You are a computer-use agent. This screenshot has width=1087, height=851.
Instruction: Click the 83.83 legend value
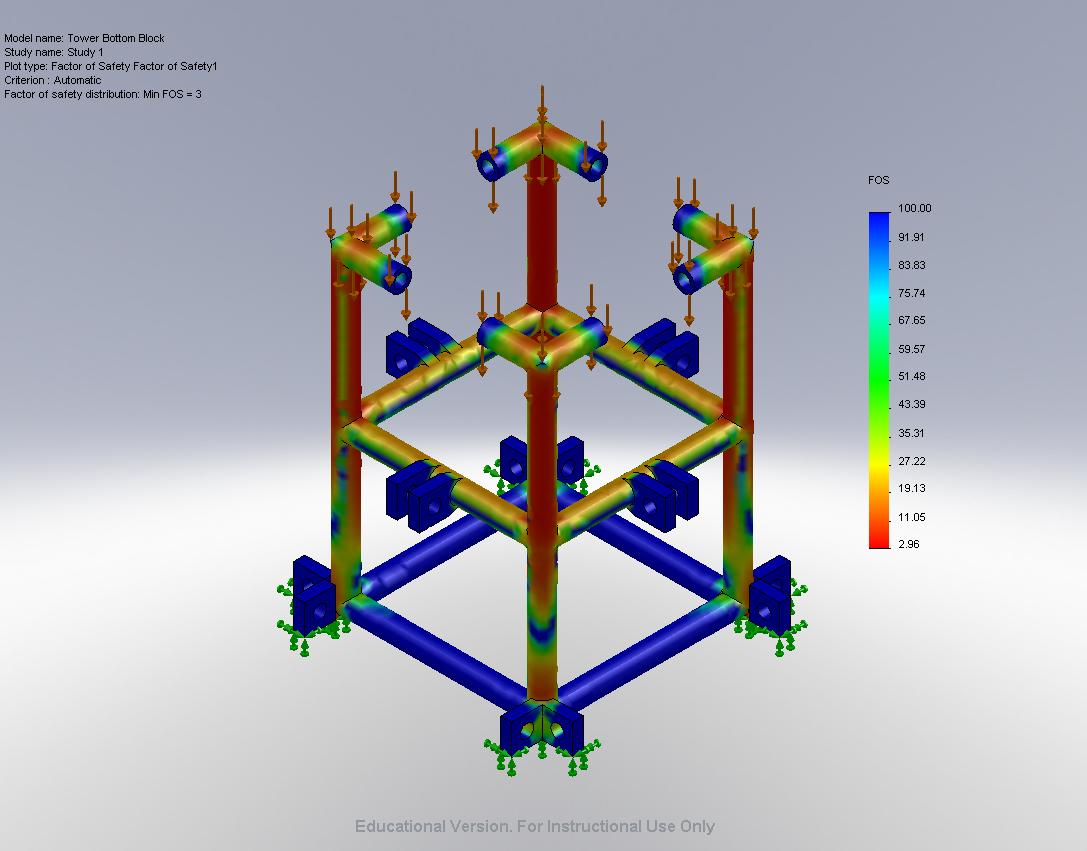pos(912,265)
